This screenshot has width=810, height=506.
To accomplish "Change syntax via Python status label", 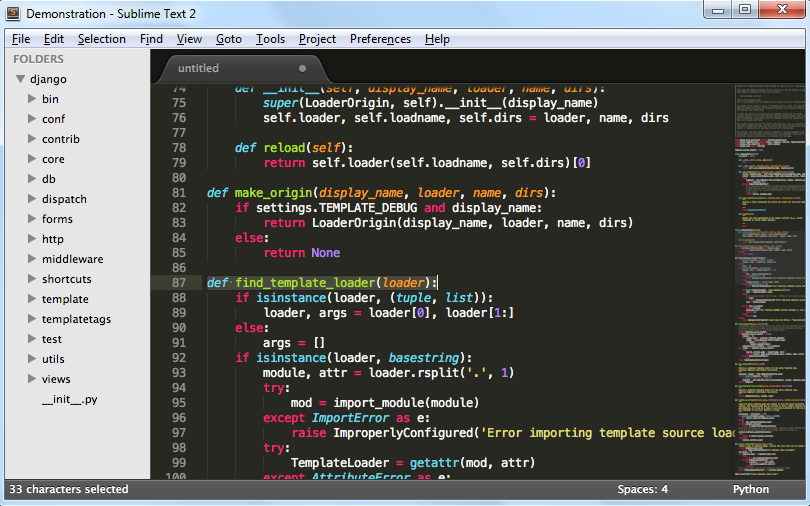I will pyautogui.click(x=751, y=489).
